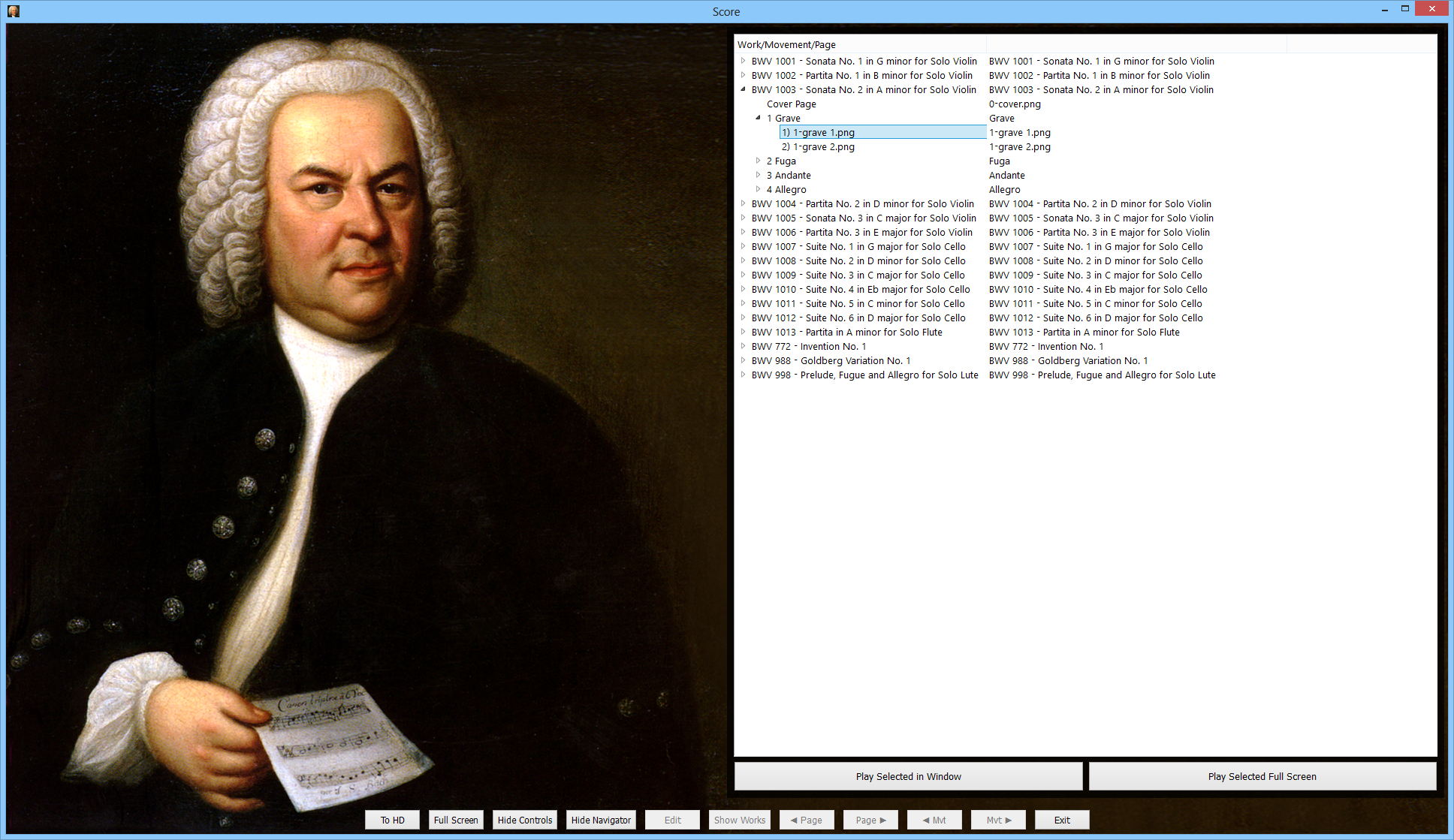Maximize the Score window
Image resolution: width=1454 pixels, height=840 pixels.
click(1404, 10)
